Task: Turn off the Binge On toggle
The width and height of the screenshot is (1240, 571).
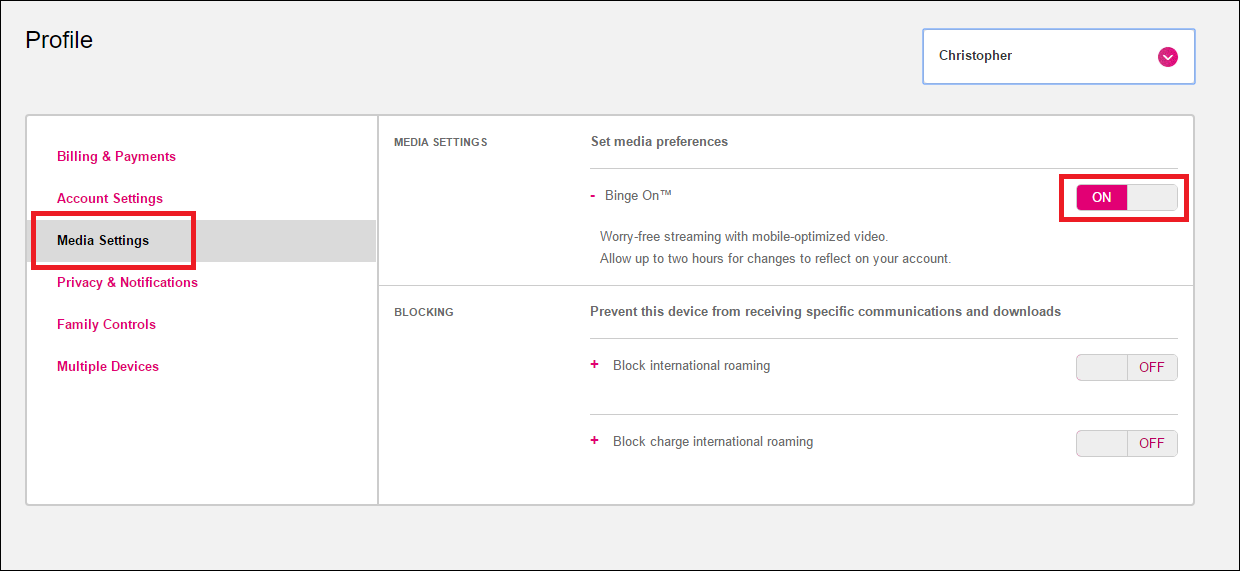Action: (x=1126, y=198)
